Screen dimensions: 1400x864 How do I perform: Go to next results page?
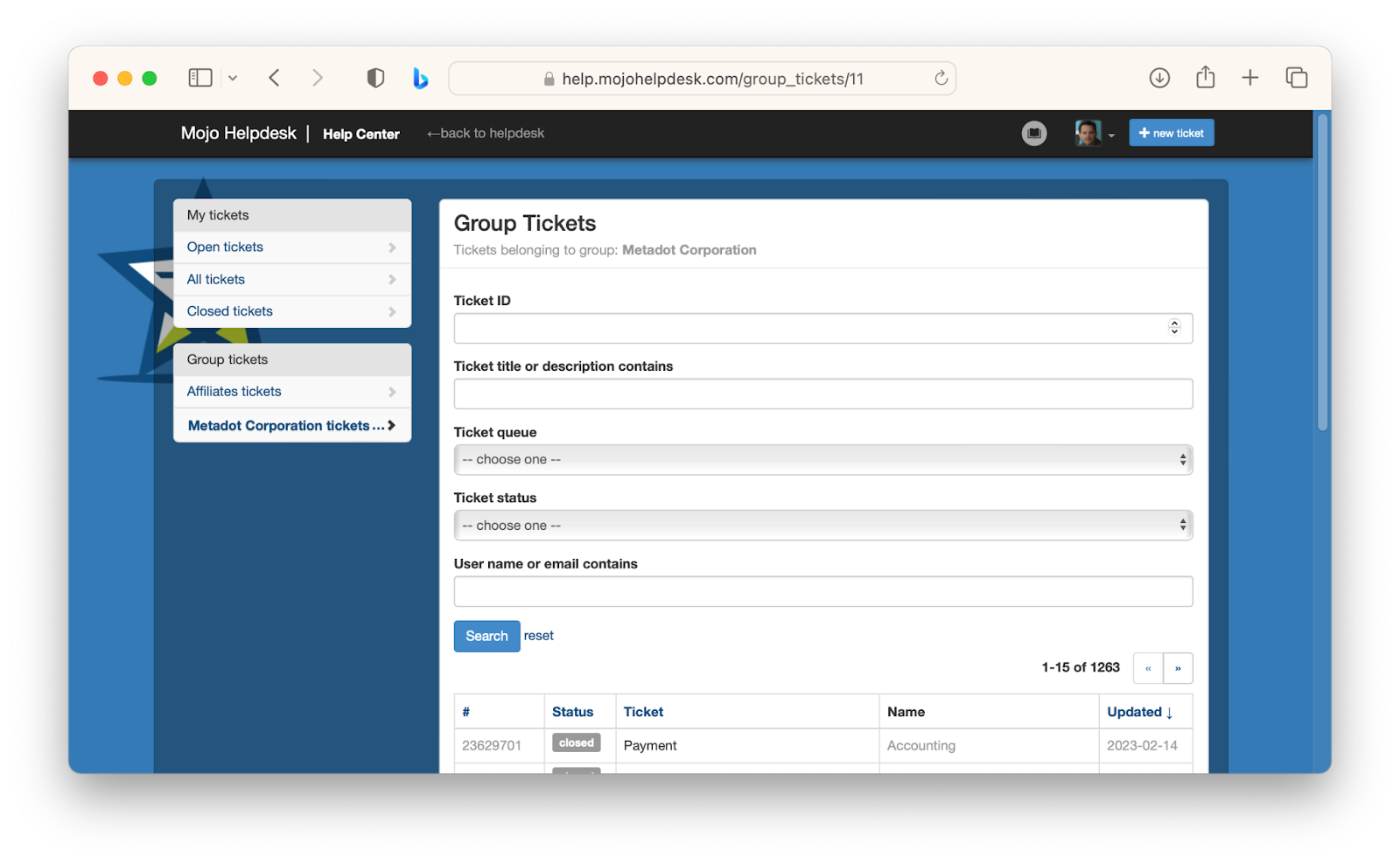(x=1179, y=668)
